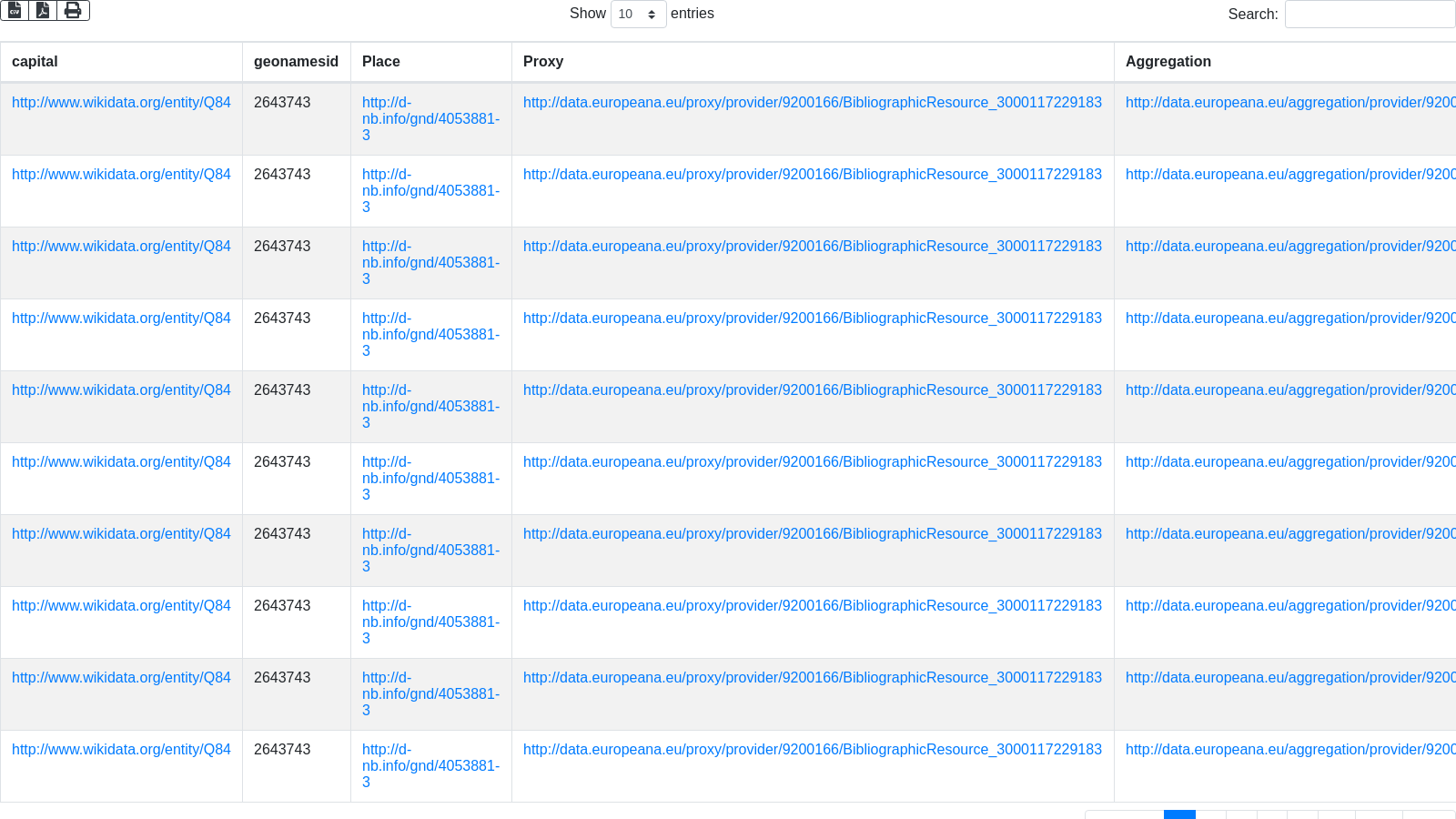Sort table by Proxy column header
The image size is (1456, 819).
(542, 61)
